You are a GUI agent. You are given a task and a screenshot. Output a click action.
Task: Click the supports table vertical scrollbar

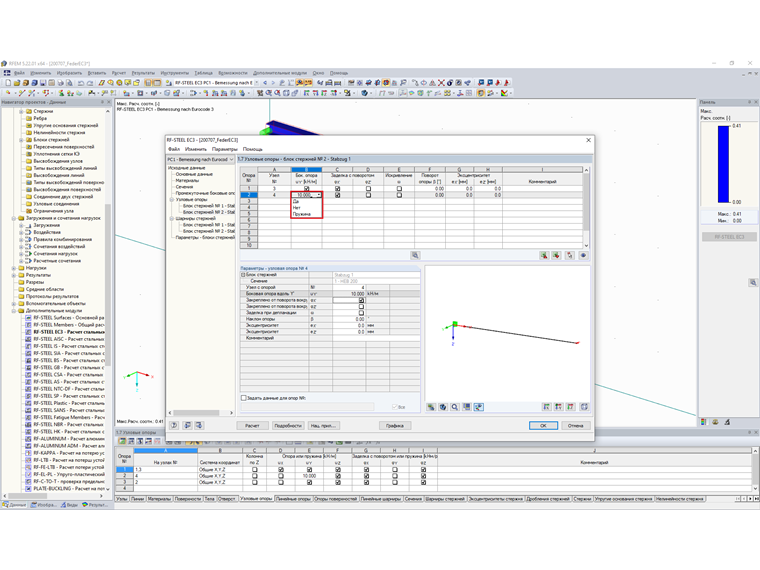pos(586,208)
